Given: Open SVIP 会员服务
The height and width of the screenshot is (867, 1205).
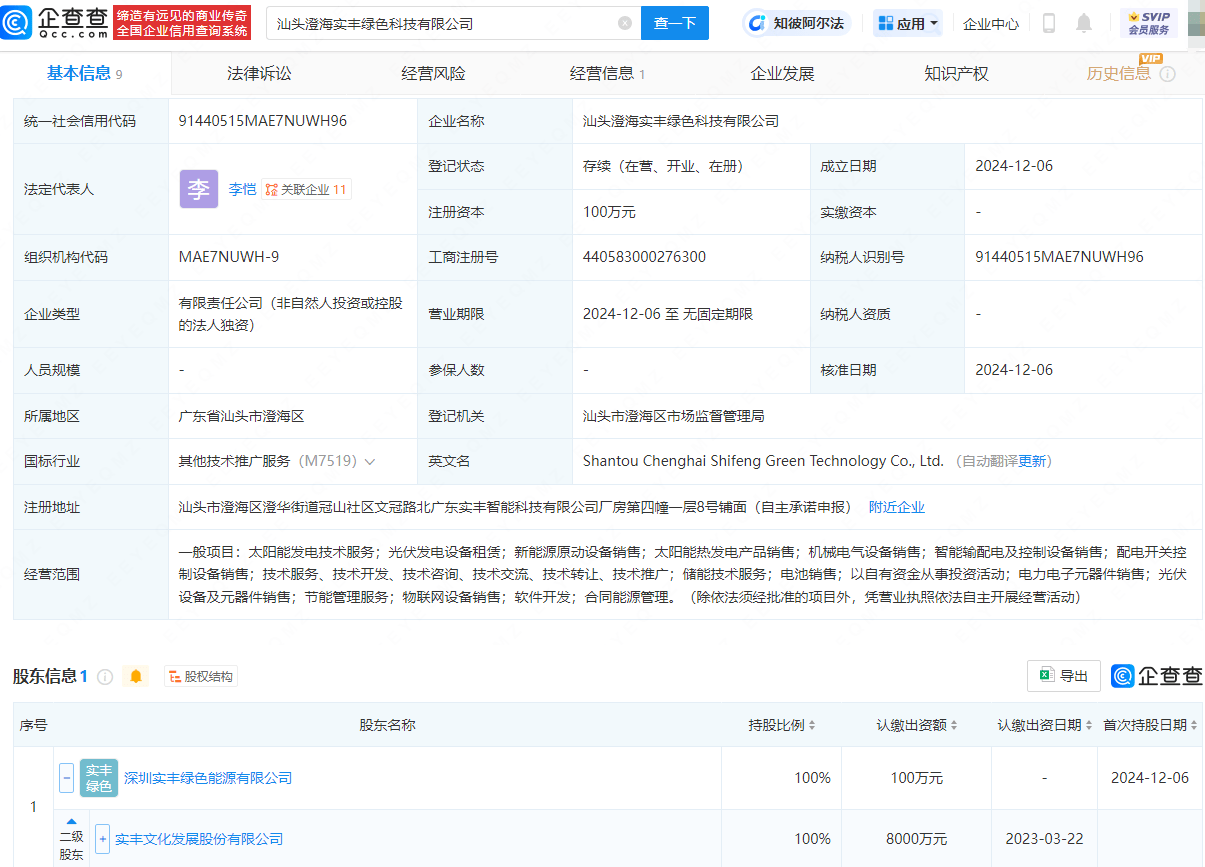Looking at the screenshot, I should point(1149,23).
